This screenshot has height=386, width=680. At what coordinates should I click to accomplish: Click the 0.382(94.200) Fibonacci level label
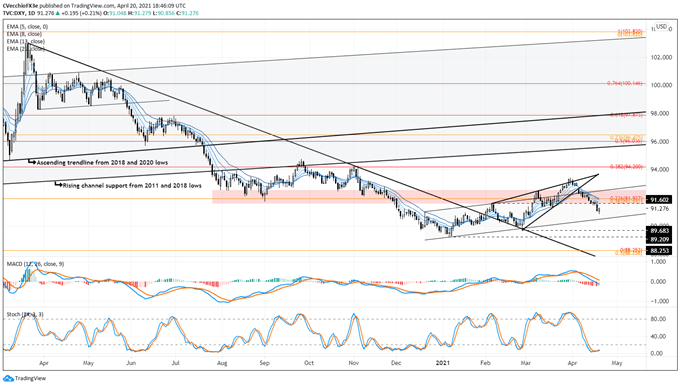pos(627,167)
